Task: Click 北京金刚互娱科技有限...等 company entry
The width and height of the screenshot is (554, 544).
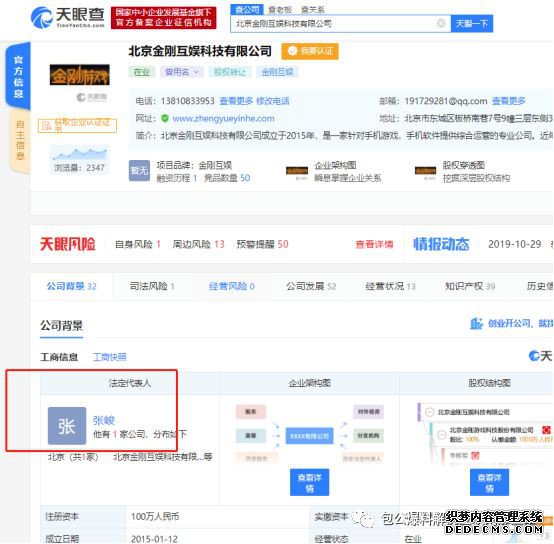Action: click(163, 457)
